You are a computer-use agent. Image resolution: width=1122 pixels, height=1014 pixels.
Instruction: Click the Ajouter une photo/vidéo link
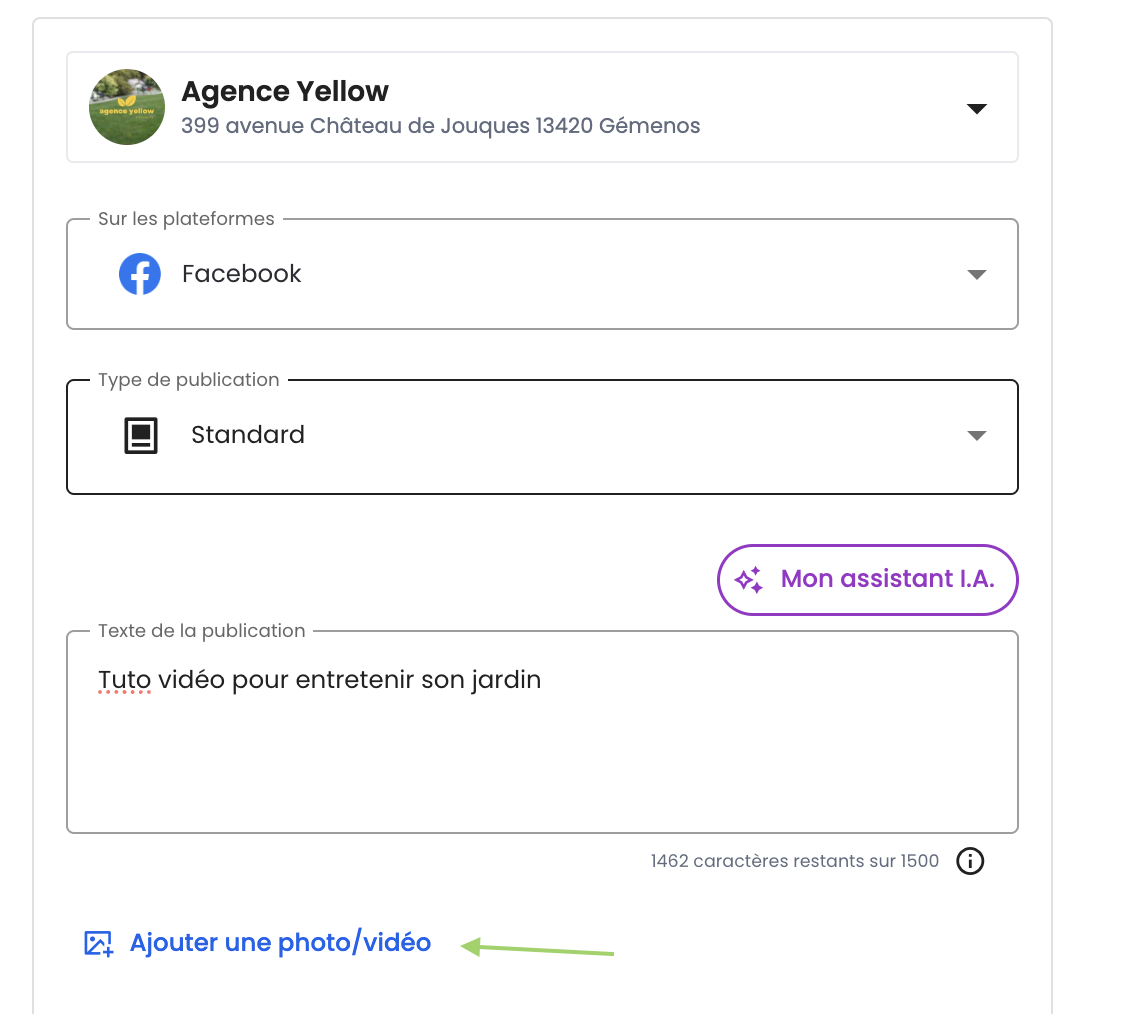(x=280, y=943)
